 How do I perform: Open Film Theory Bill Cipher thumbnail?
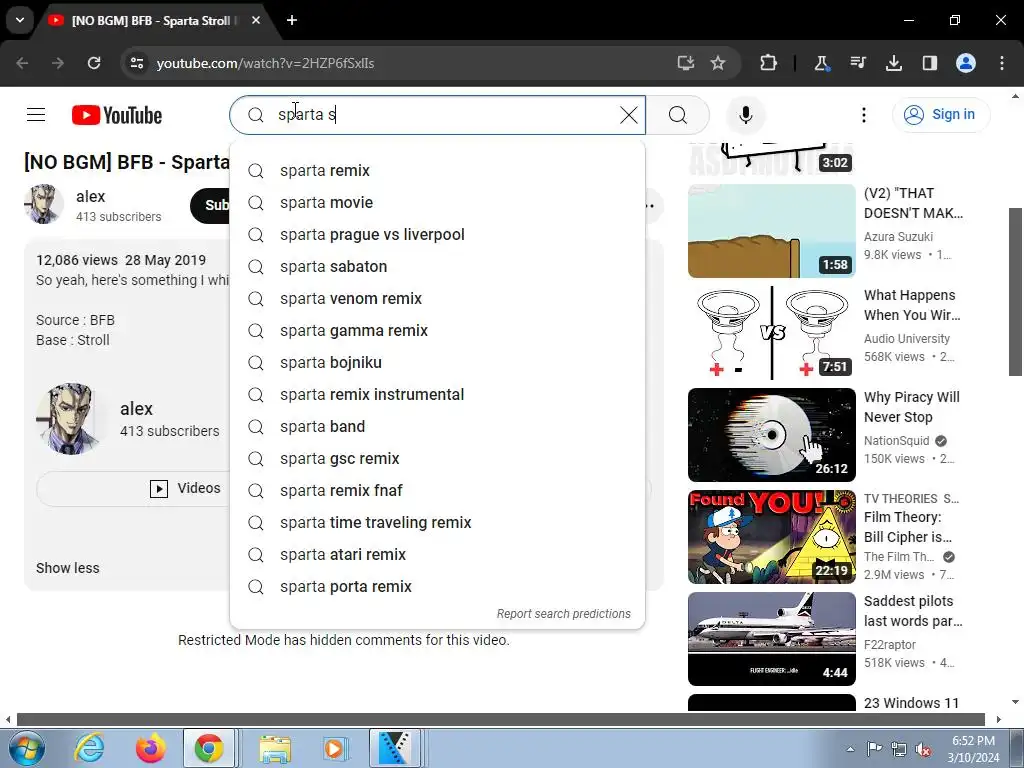[771, 537]
